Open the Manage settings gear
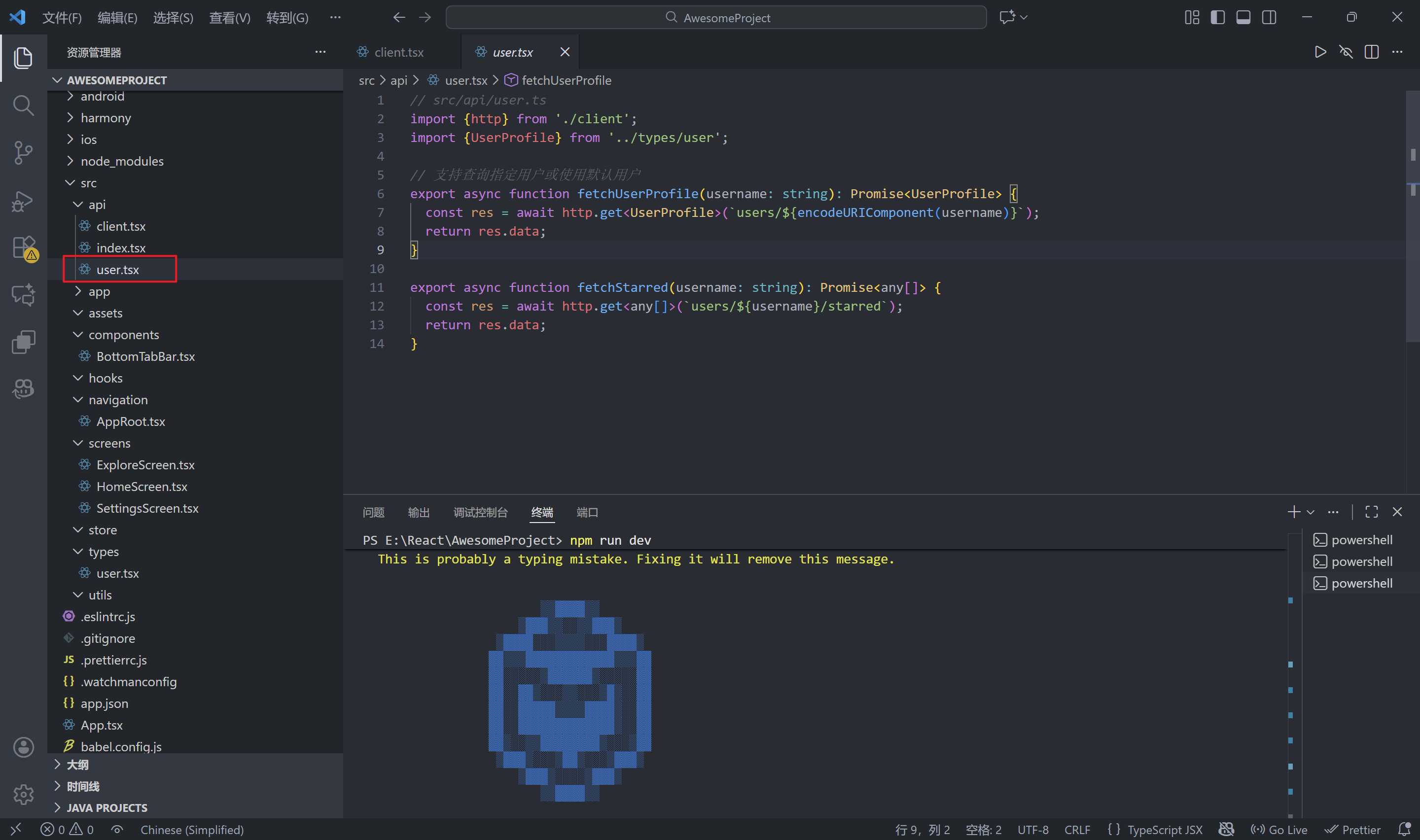 tap(23, 794)
